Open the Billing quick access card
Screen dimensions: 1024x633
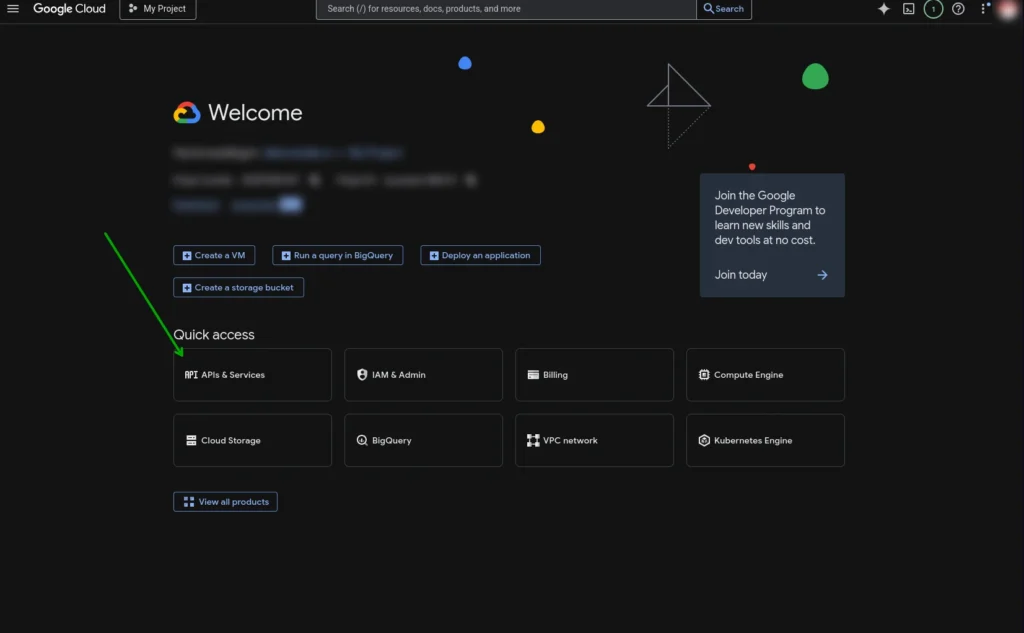(x=594, y=374)
